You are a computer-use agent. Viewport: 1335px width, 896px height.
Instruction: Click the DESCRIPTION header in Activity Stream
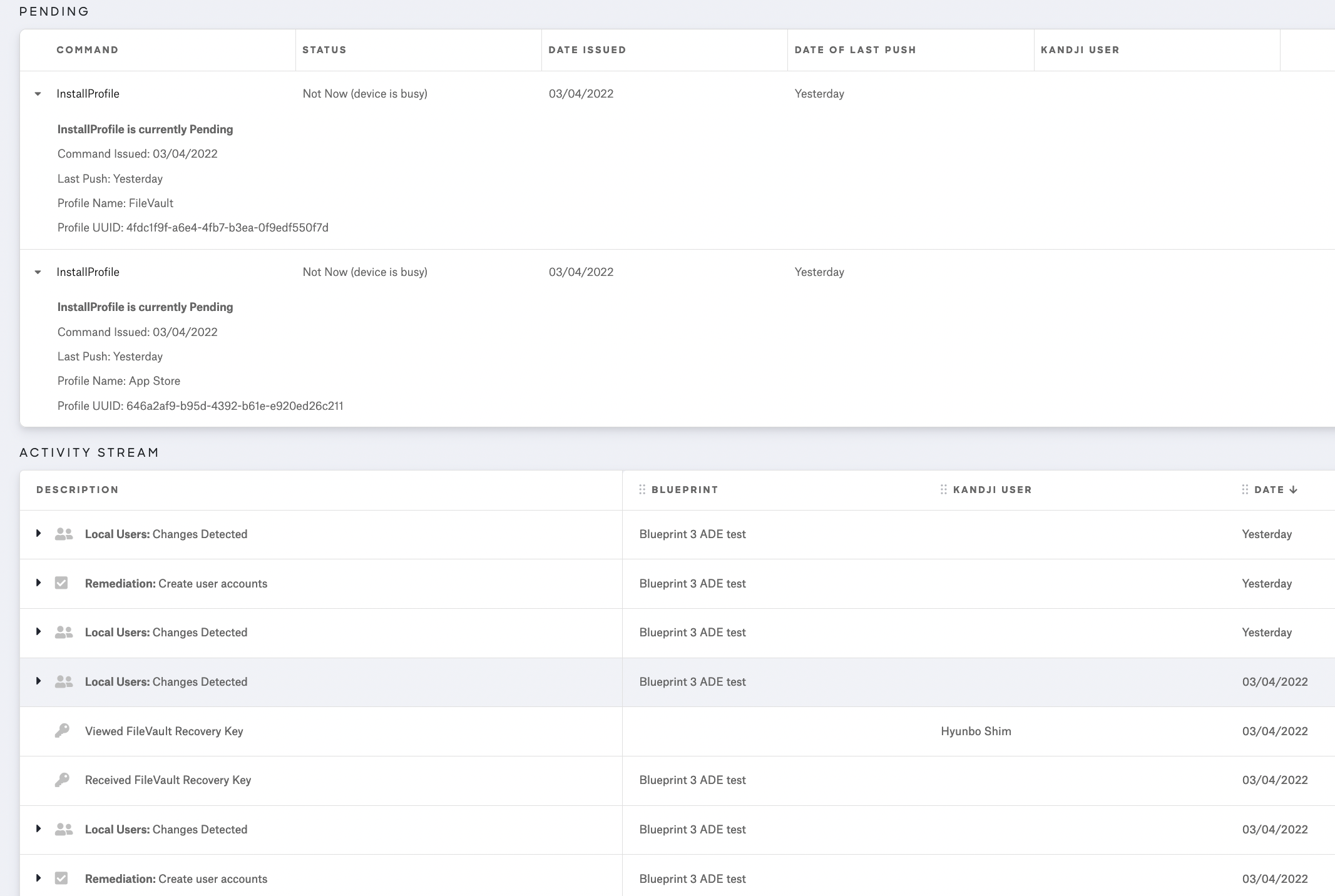coord(78,490)
